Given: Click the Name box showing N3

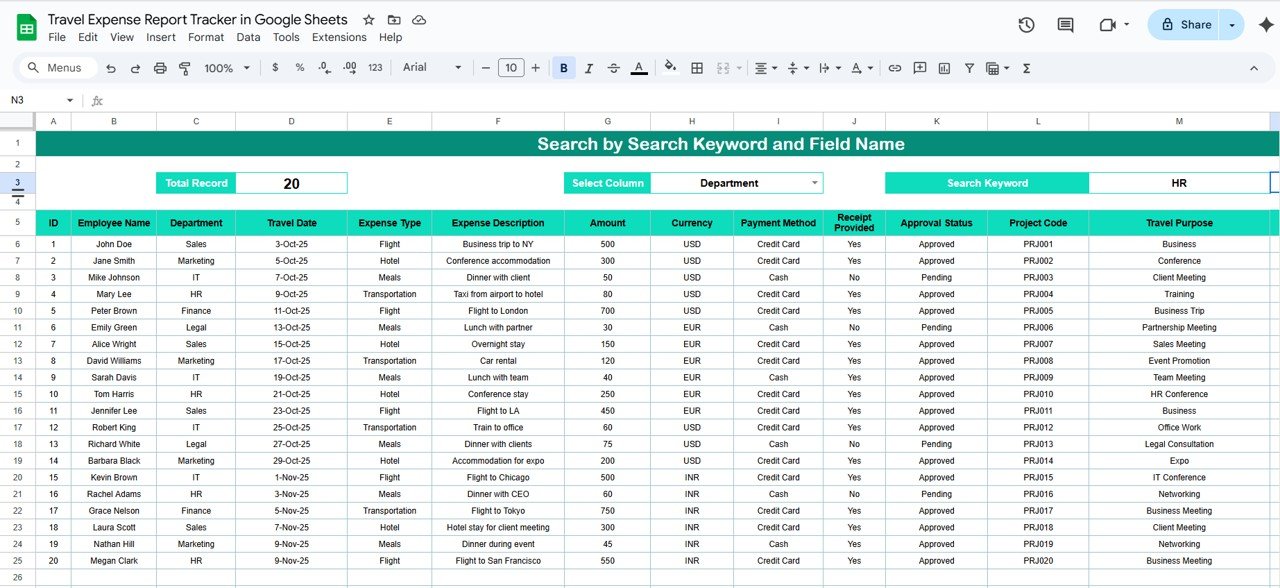Looking at the screenshot, I should 42,100.
